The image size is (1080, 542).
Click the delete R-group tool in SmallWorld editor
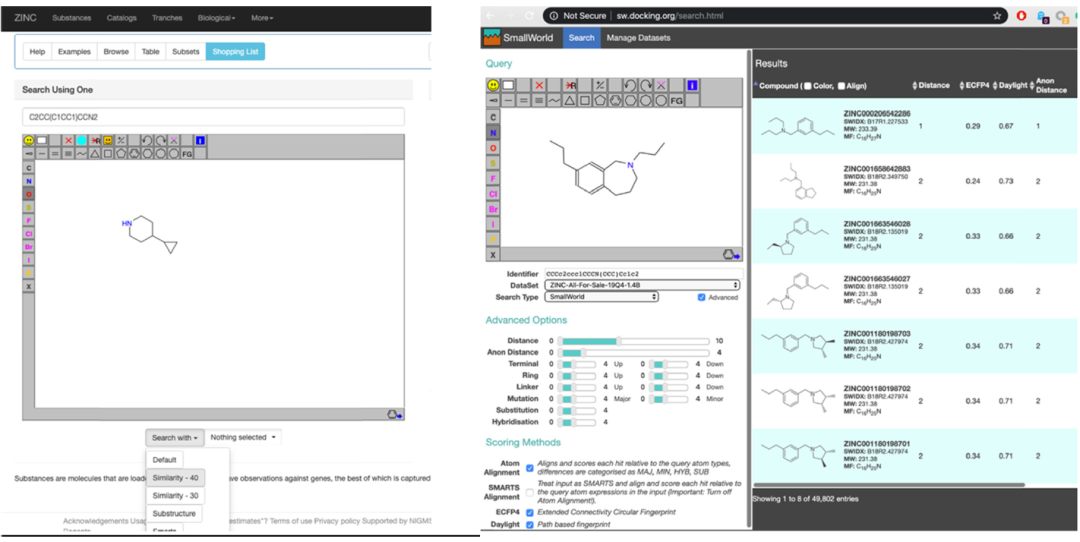pyautogui.click(x=570, y=85)
